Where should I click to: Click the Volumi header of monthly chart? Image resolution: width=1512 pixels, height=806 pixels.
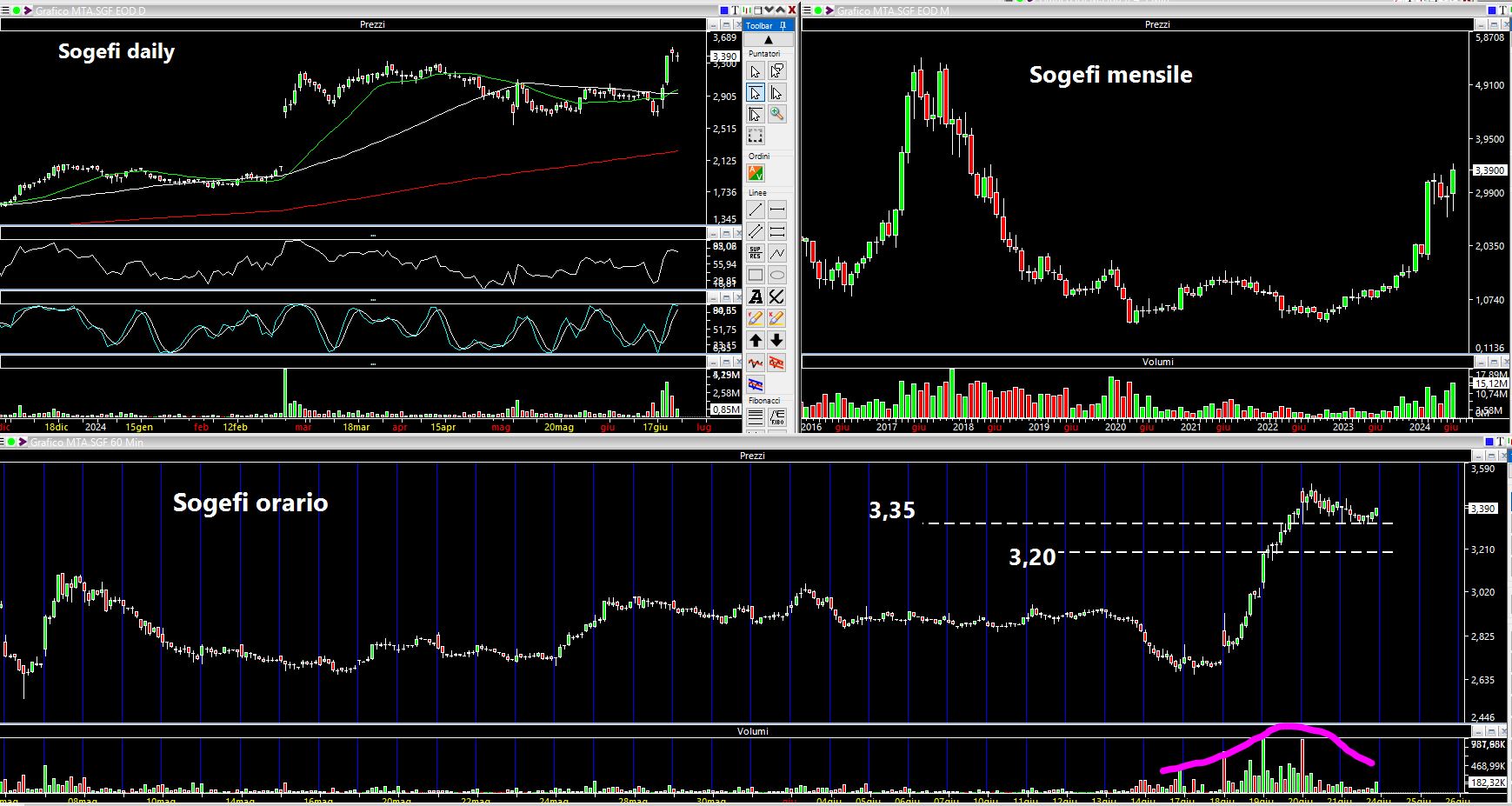(1157, 362)
